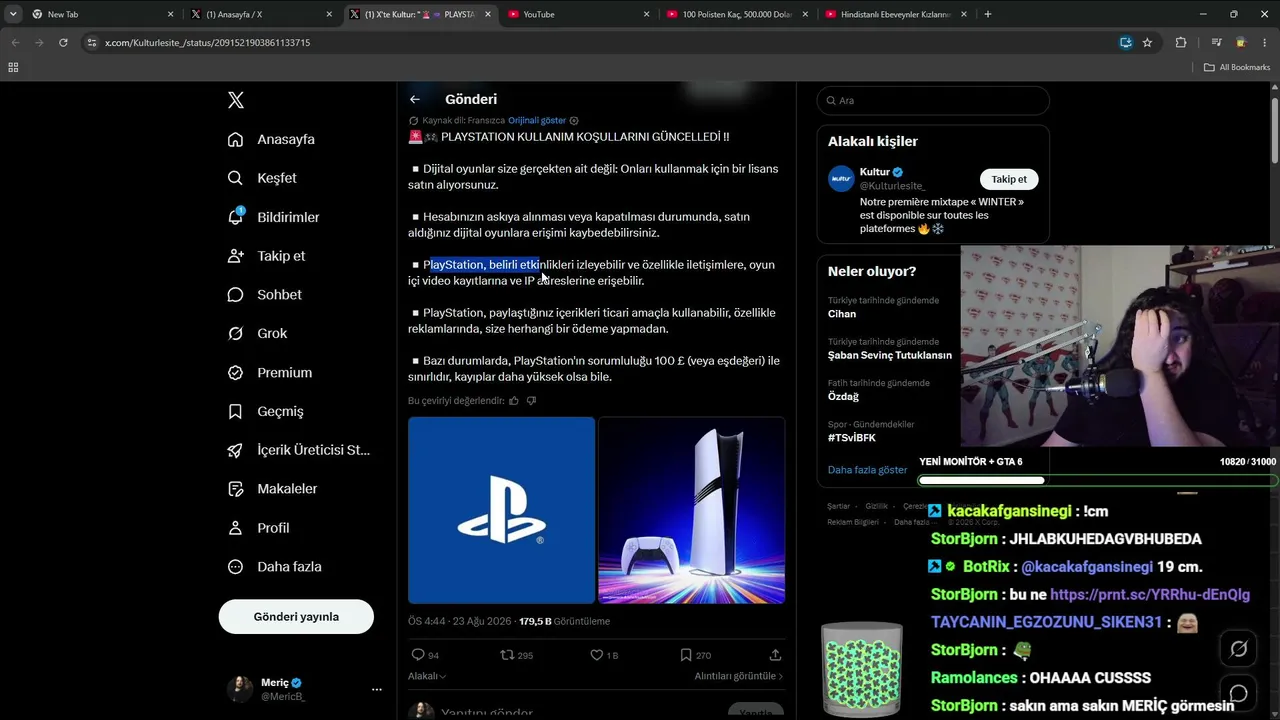
Task: Switch to the Anasayfa / X tab
Action: coord(261,14)
